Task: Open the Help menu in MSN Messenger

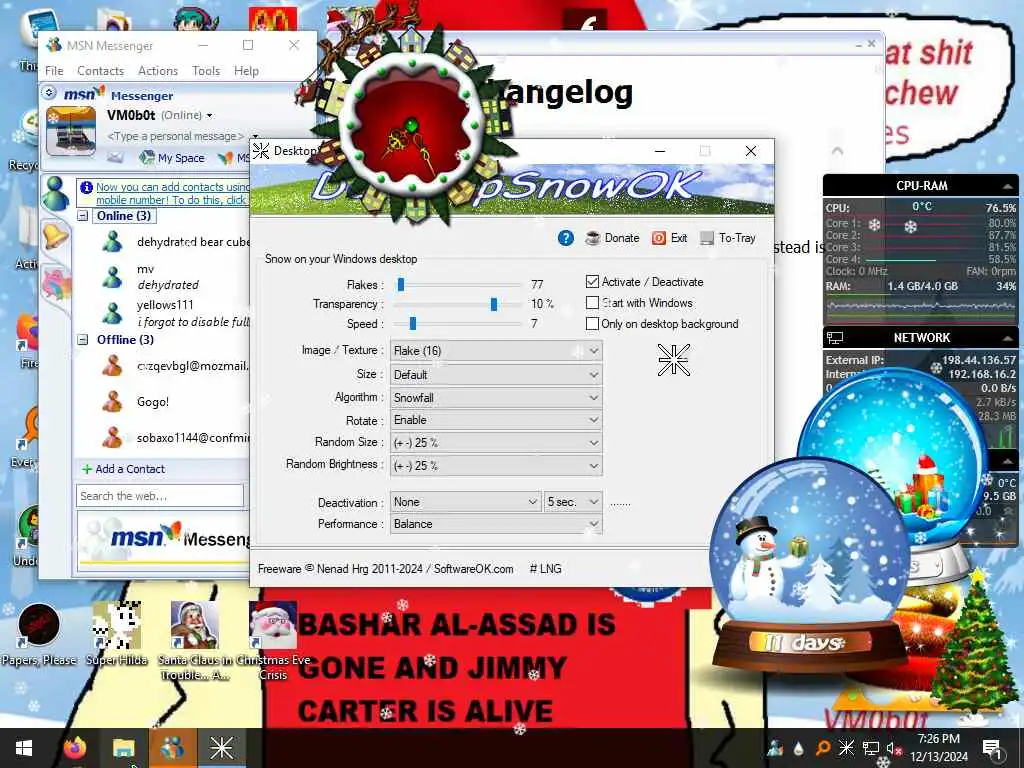Action: pos(246,71)
